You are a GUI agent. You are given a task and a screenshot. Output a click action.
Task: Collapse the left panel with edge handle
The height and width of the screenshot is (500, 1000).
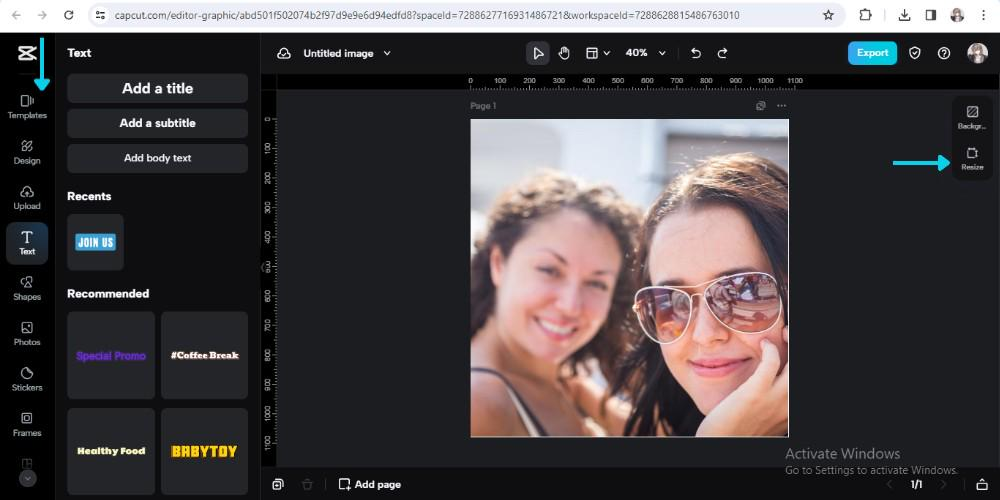[x=262, y=268]
